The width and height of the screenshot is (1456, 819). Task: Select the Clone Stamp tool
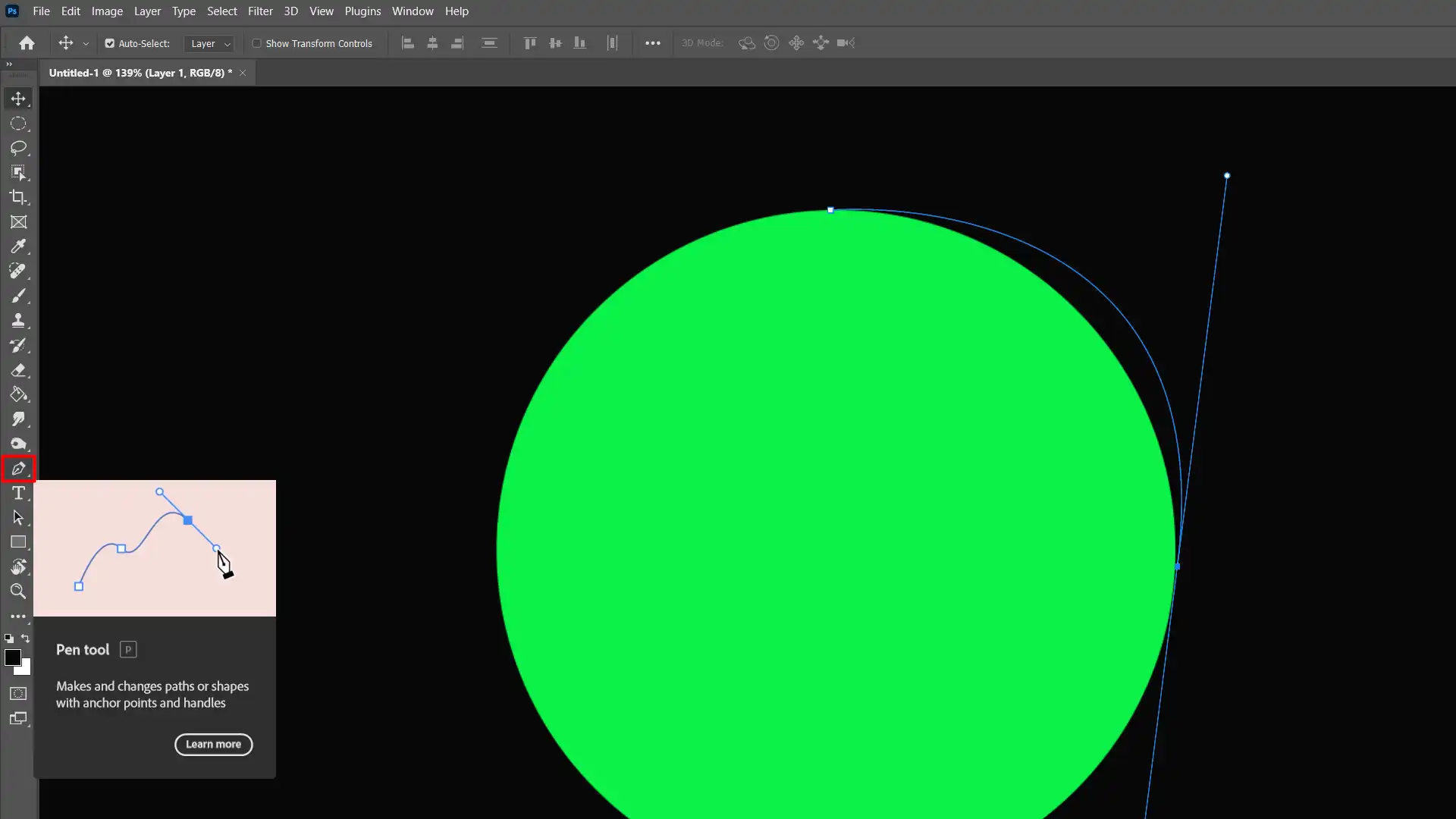pyautogui.click(x=18, y=320)
